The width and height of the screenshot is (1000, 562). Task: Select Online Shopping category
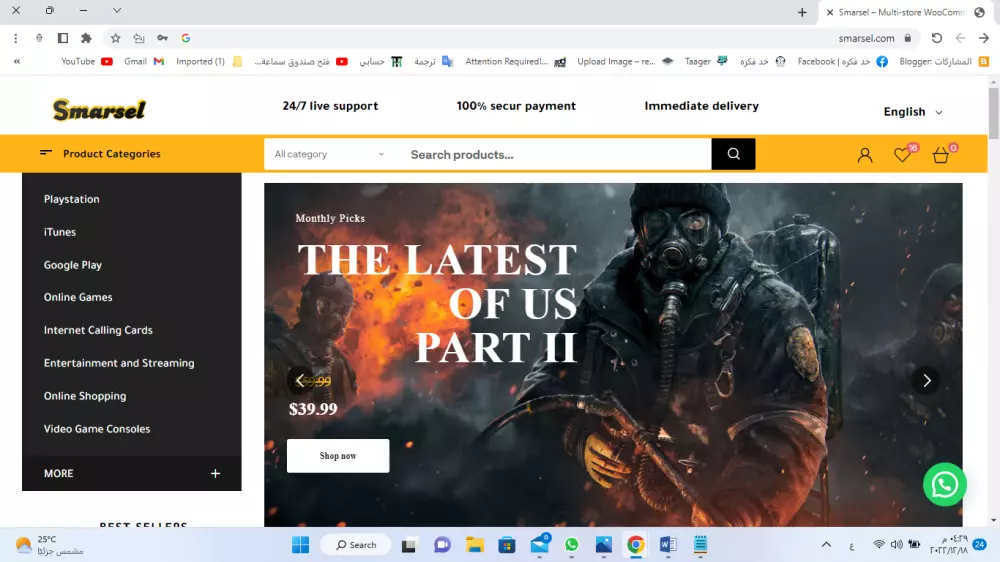coord(85,396)
